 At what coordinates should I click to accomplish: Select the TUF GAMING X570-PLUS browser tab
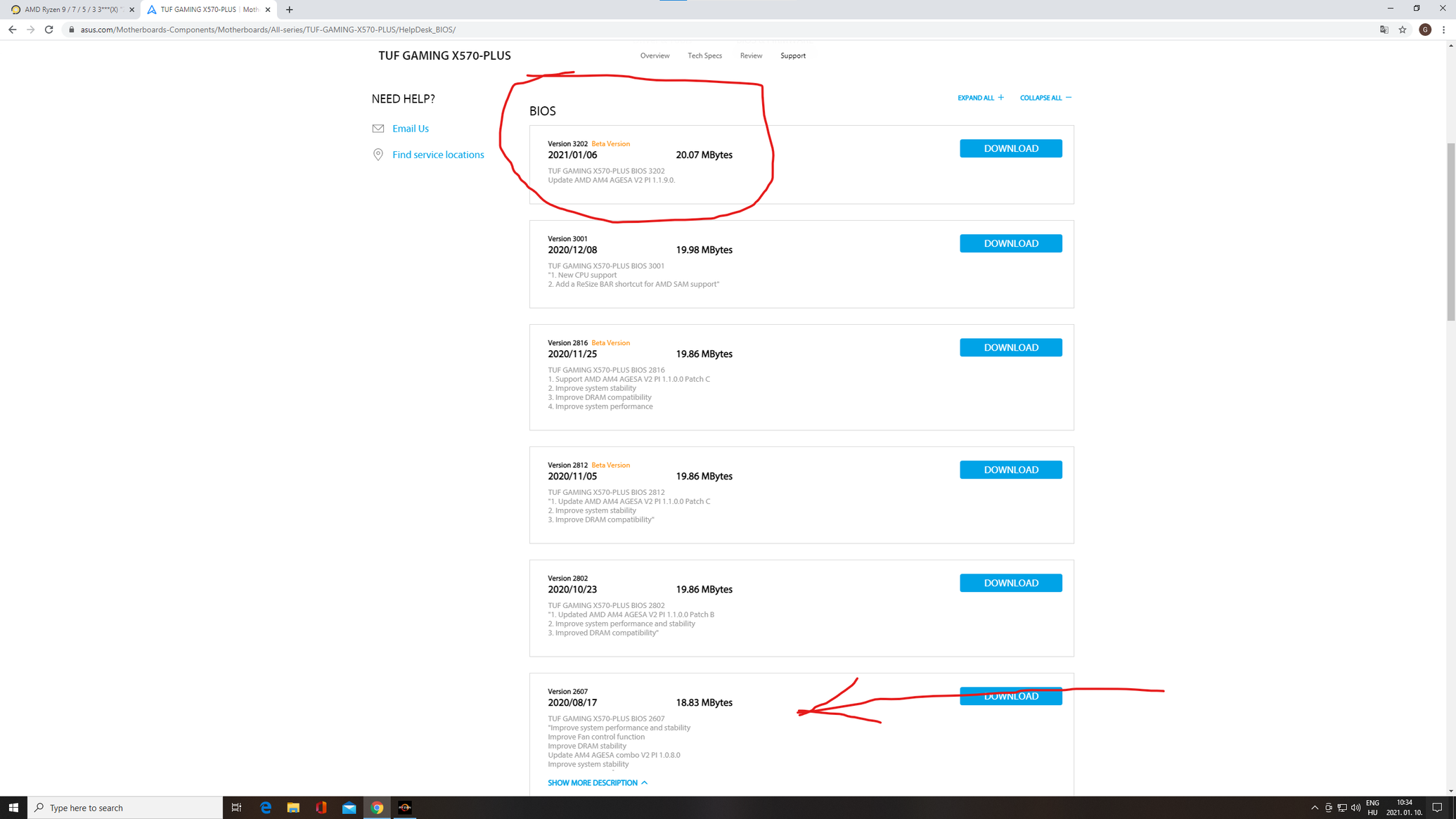(x=209, y=10)
